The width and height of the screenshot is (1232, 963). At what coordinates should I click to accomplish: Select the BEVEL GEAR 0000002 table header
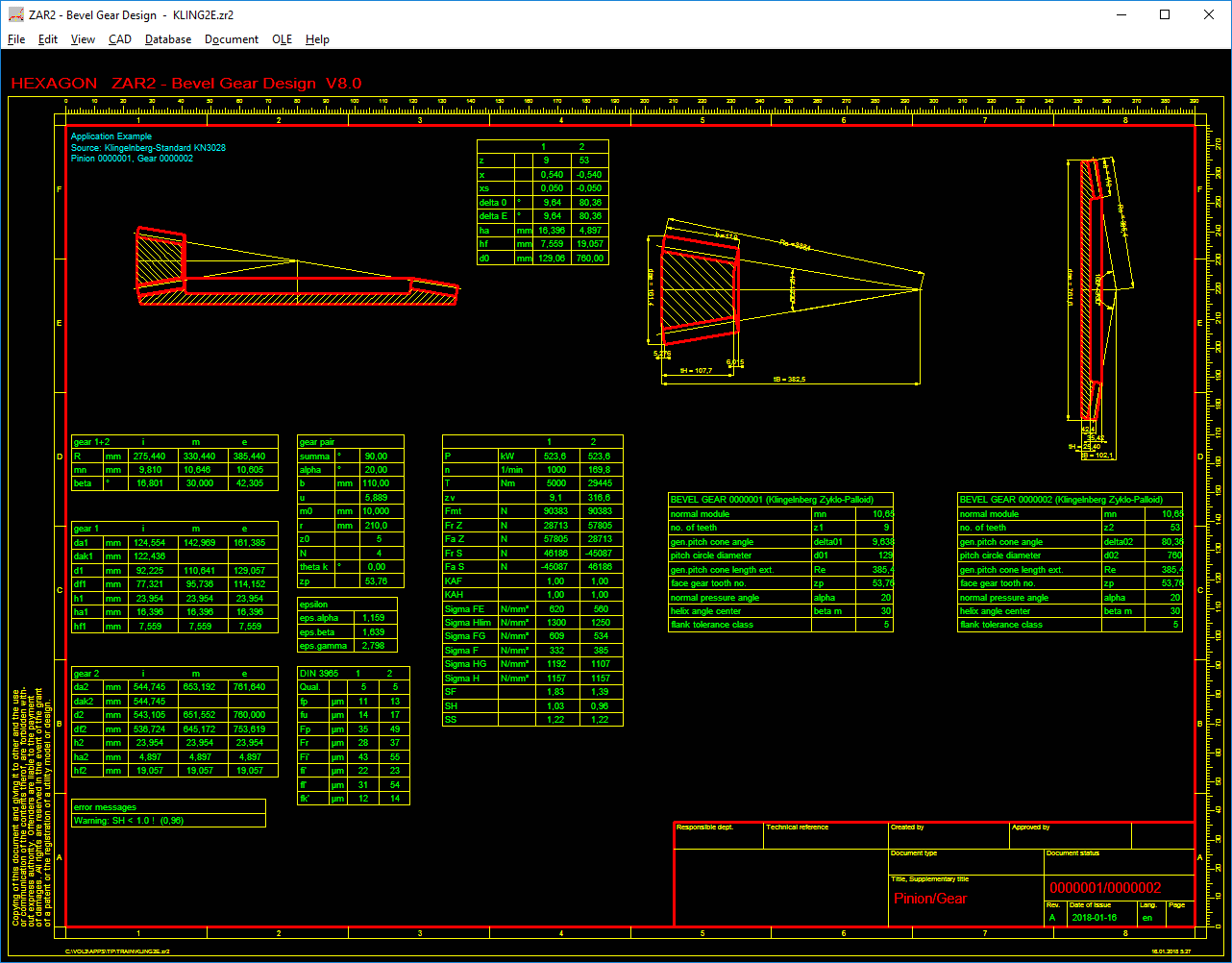pos(1060,500)
